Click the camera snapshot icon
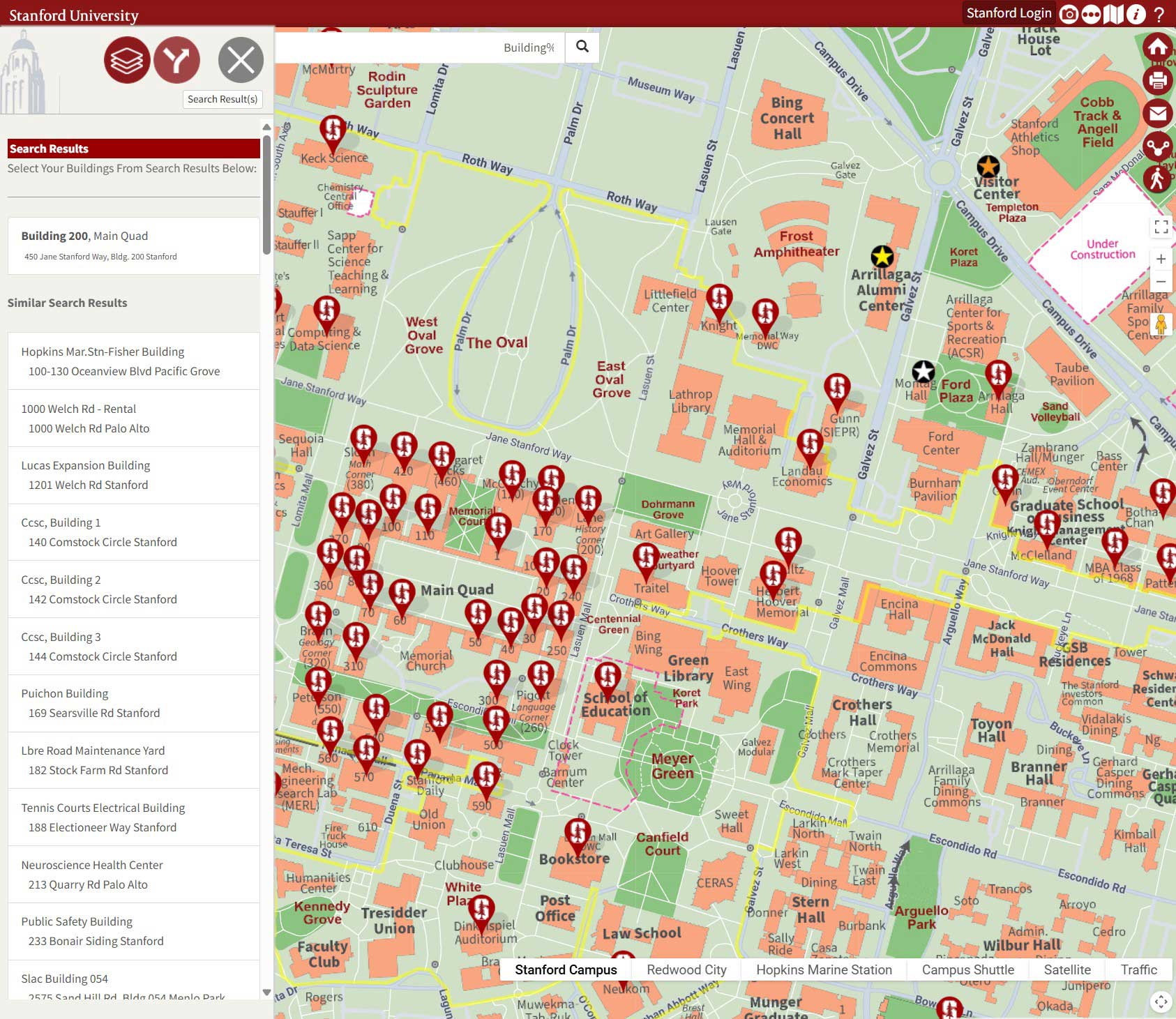The width and height of the screenshot is (1176, 1019). point(1069,14)
